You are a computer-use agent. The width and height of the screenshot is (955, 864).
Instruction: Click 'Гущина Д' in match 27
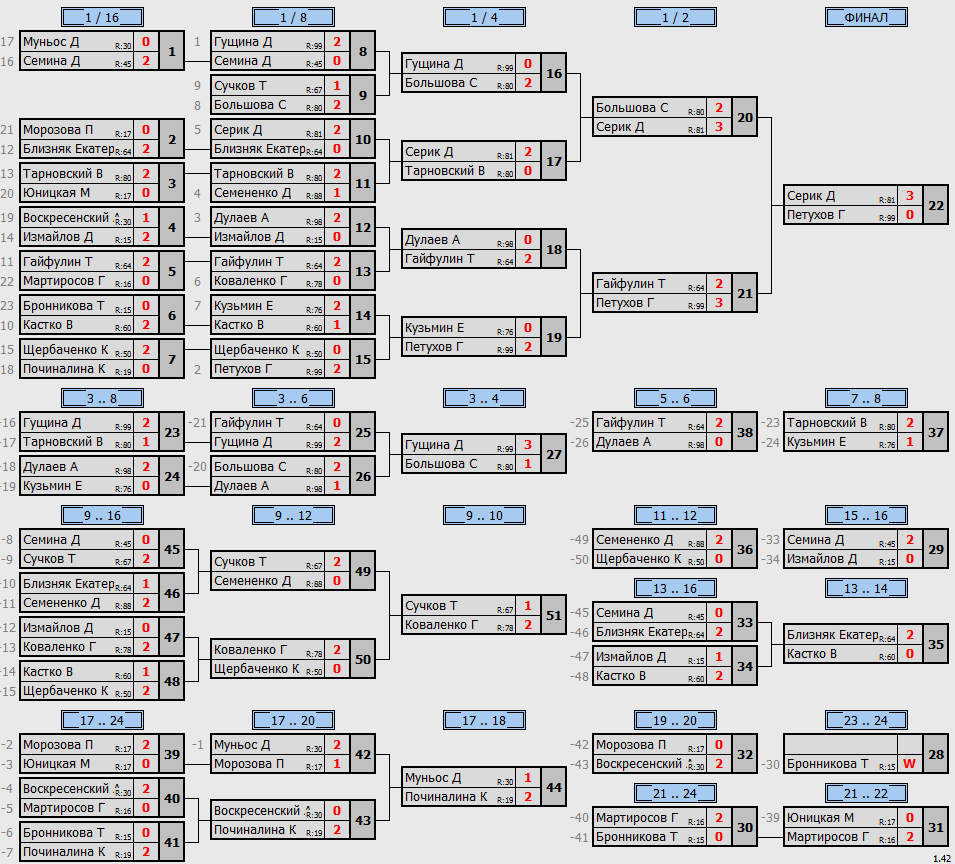434,444
